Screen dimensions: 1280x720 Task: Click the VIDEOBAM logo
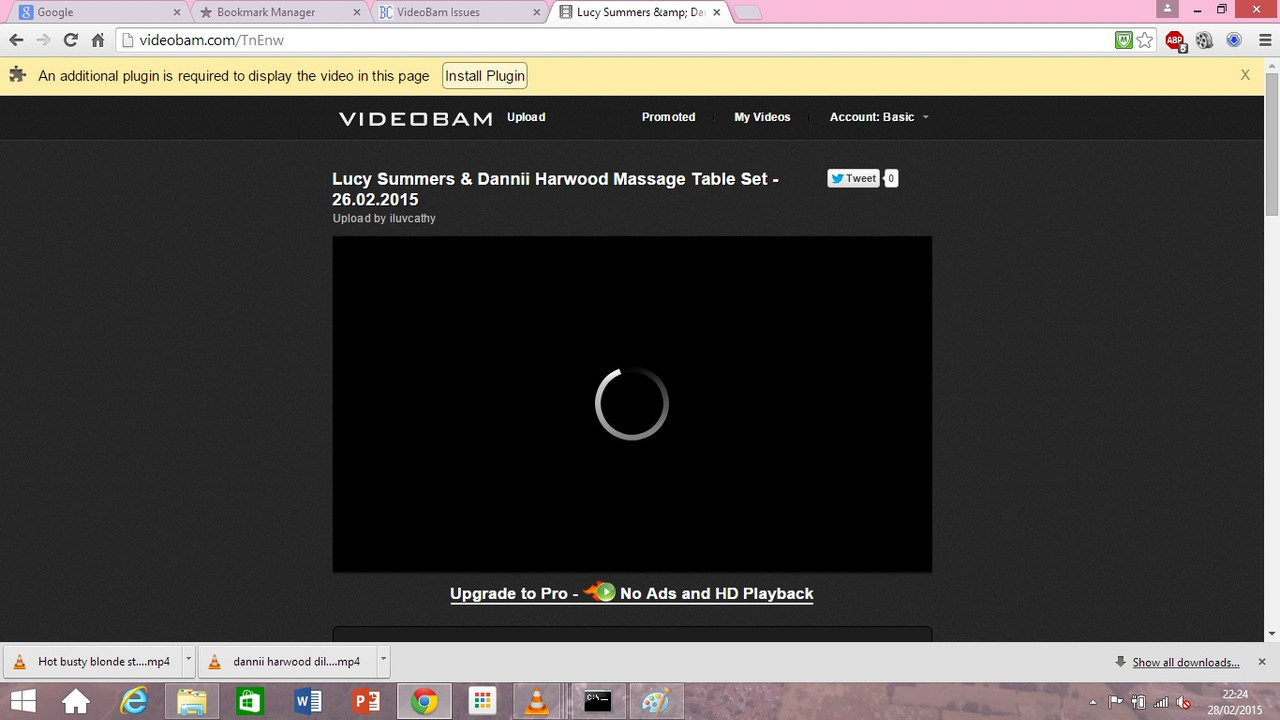pyautogui.click(x=415, y=118)
